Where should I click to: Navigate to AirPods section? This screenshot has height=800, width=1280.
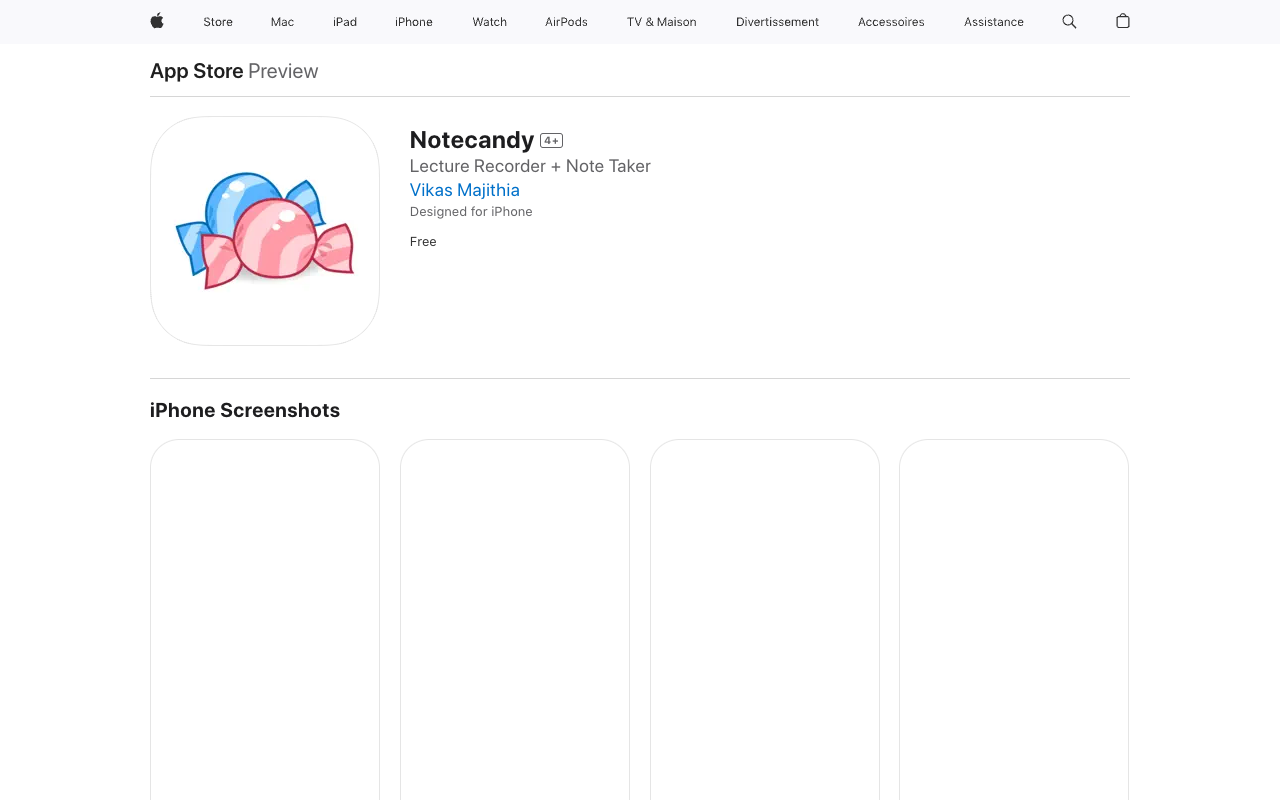pos(566,22)
